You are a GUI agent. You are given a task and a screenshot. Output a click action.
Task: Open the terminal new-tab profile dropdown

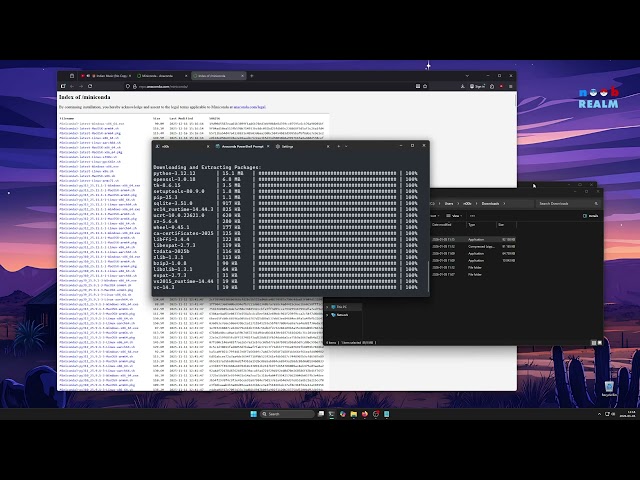[x=346, y=147]
